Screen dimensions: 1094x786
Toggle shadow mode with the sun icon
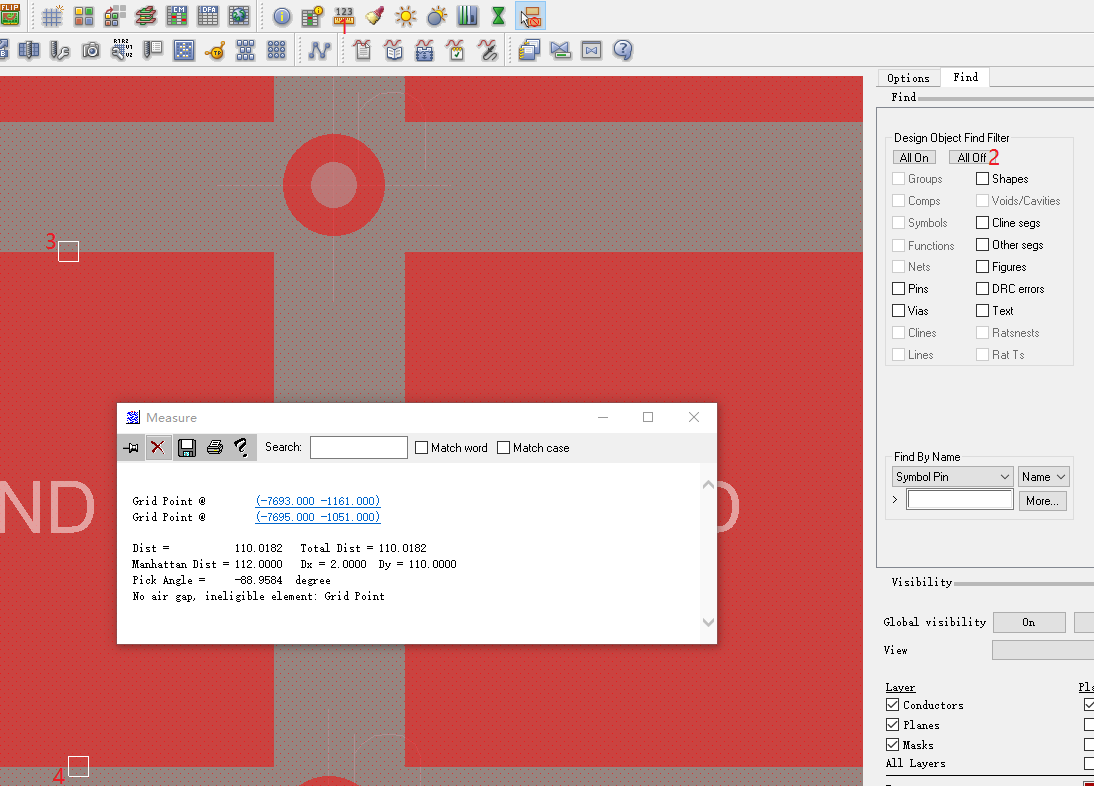404,16
